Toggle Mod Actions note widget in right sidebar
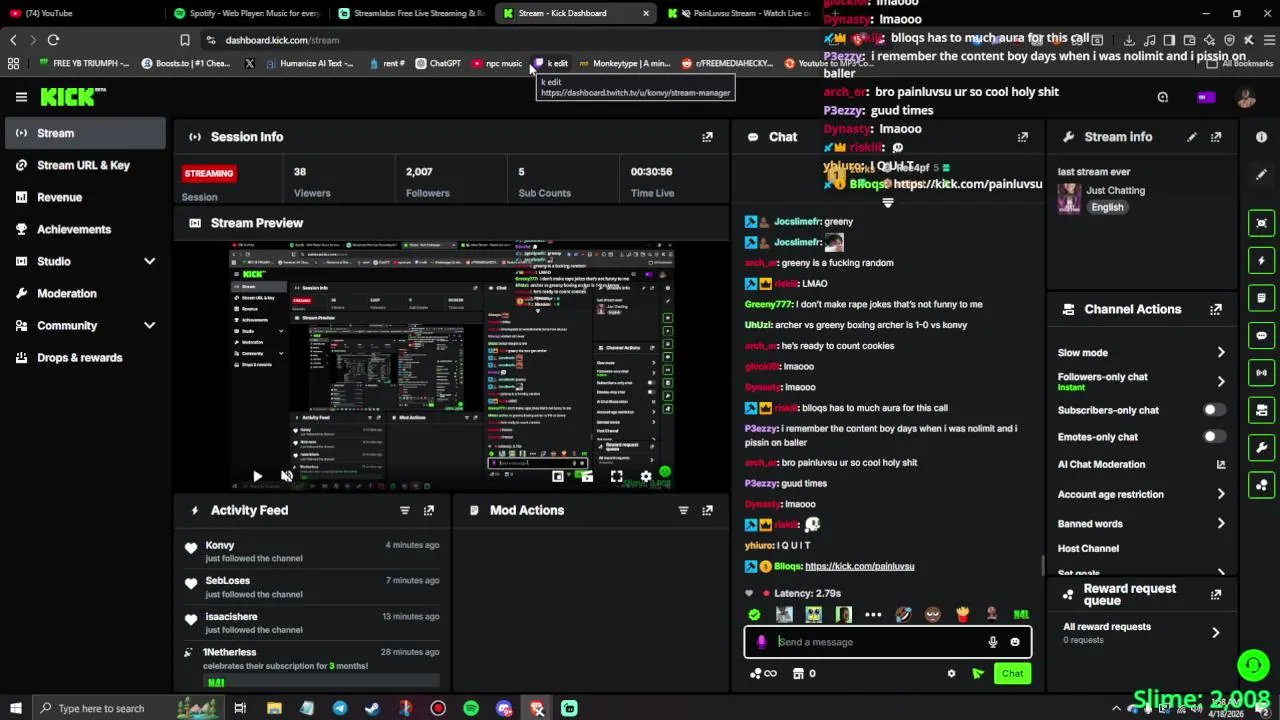This screenshot has width=1280, height=720. [x=1262, y=298]
